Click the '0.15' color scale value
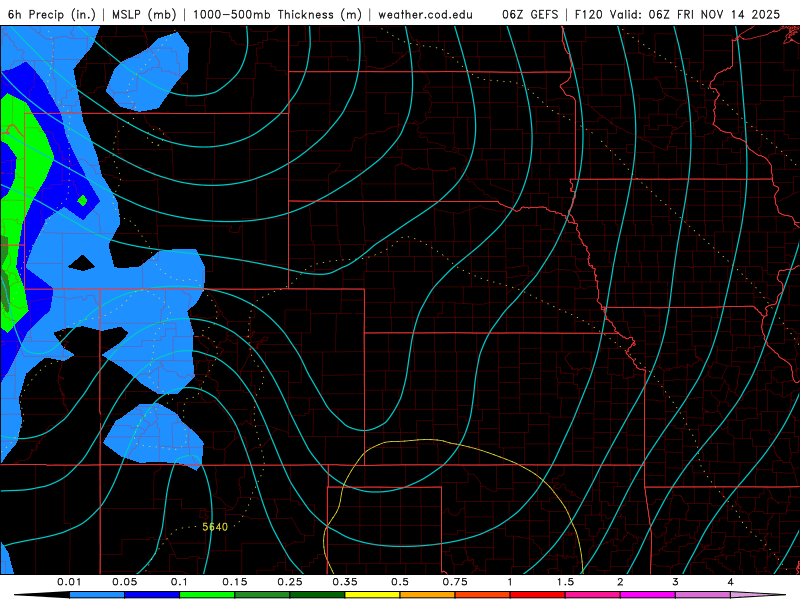This screenshot has width=800, height=600. pyautogui.click(x=235, y=582)
